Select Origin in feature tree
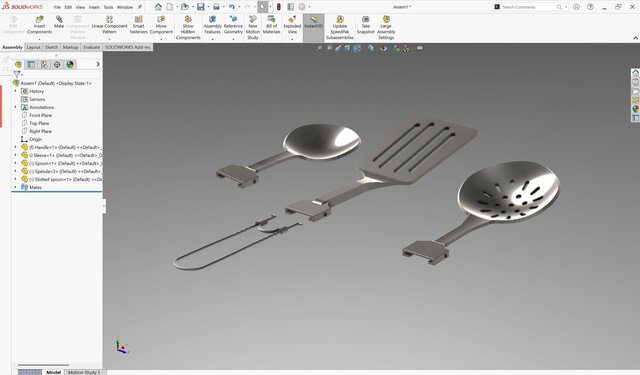The width and height of the screenshot is (640, 375). coord(36,139)
